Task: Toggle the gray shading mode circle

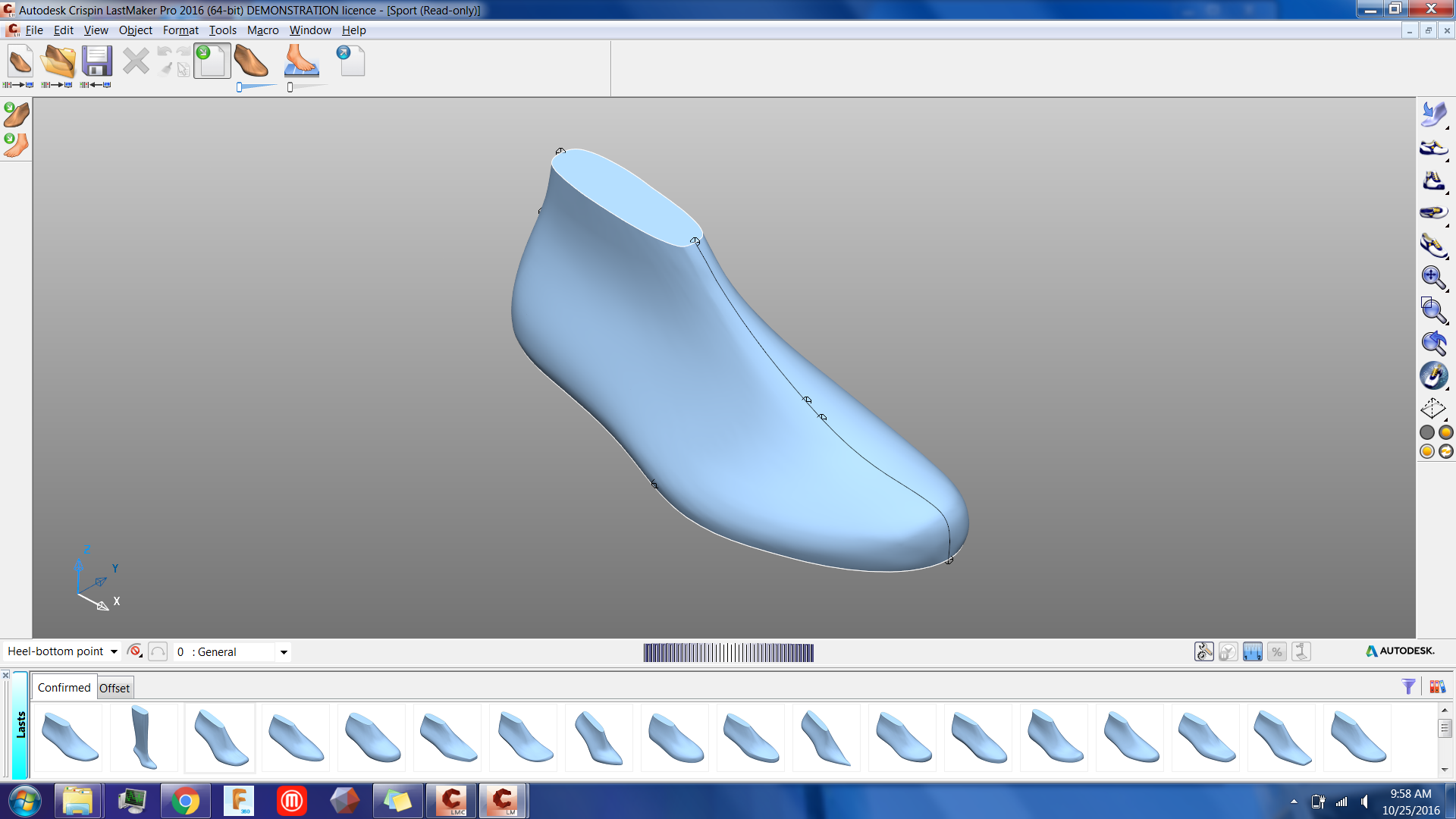Action: [x=1426, y=432]
